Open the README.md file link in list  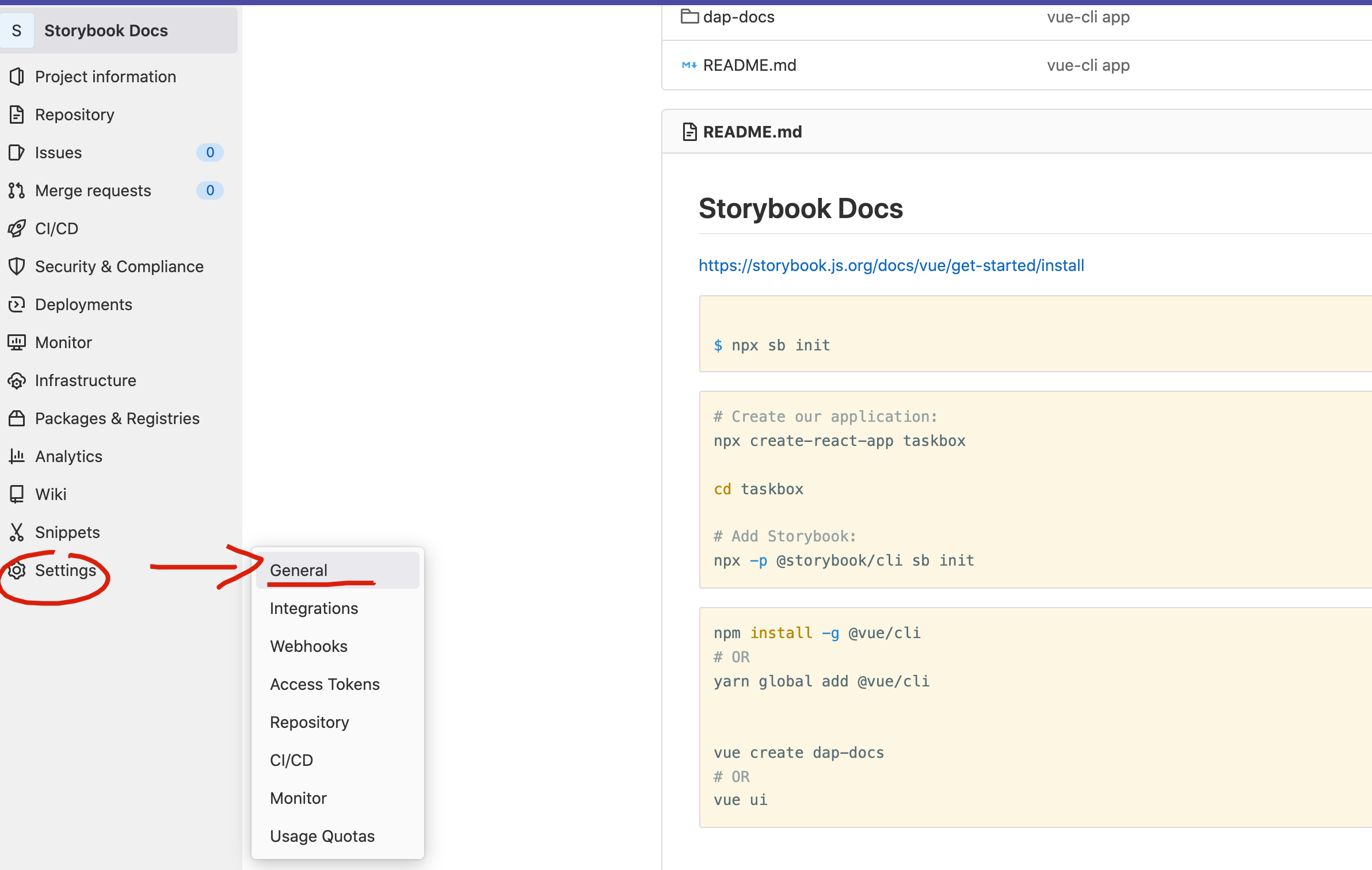tap(750, 65)
